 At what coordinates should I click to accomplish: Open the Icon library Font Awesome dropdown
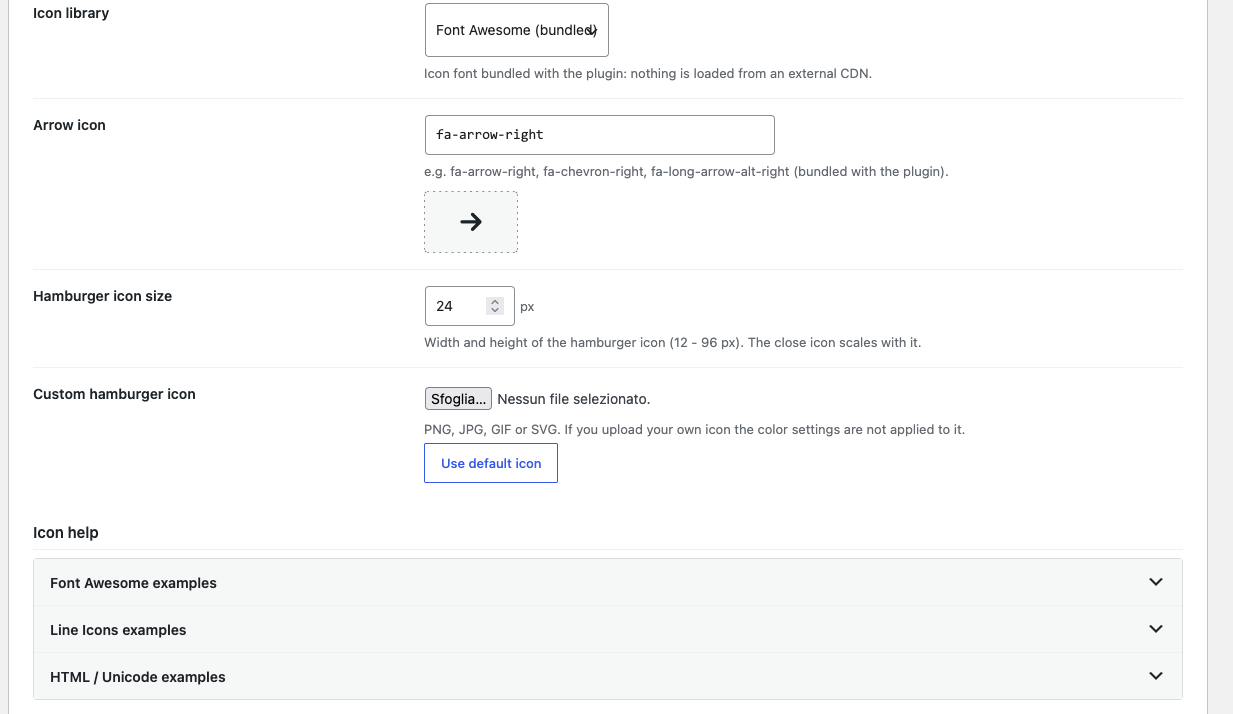pyautogui.click(x=516, y=30)
